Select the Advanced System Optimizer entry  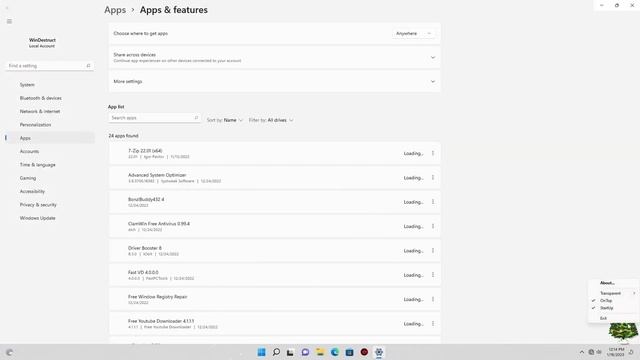274,178
